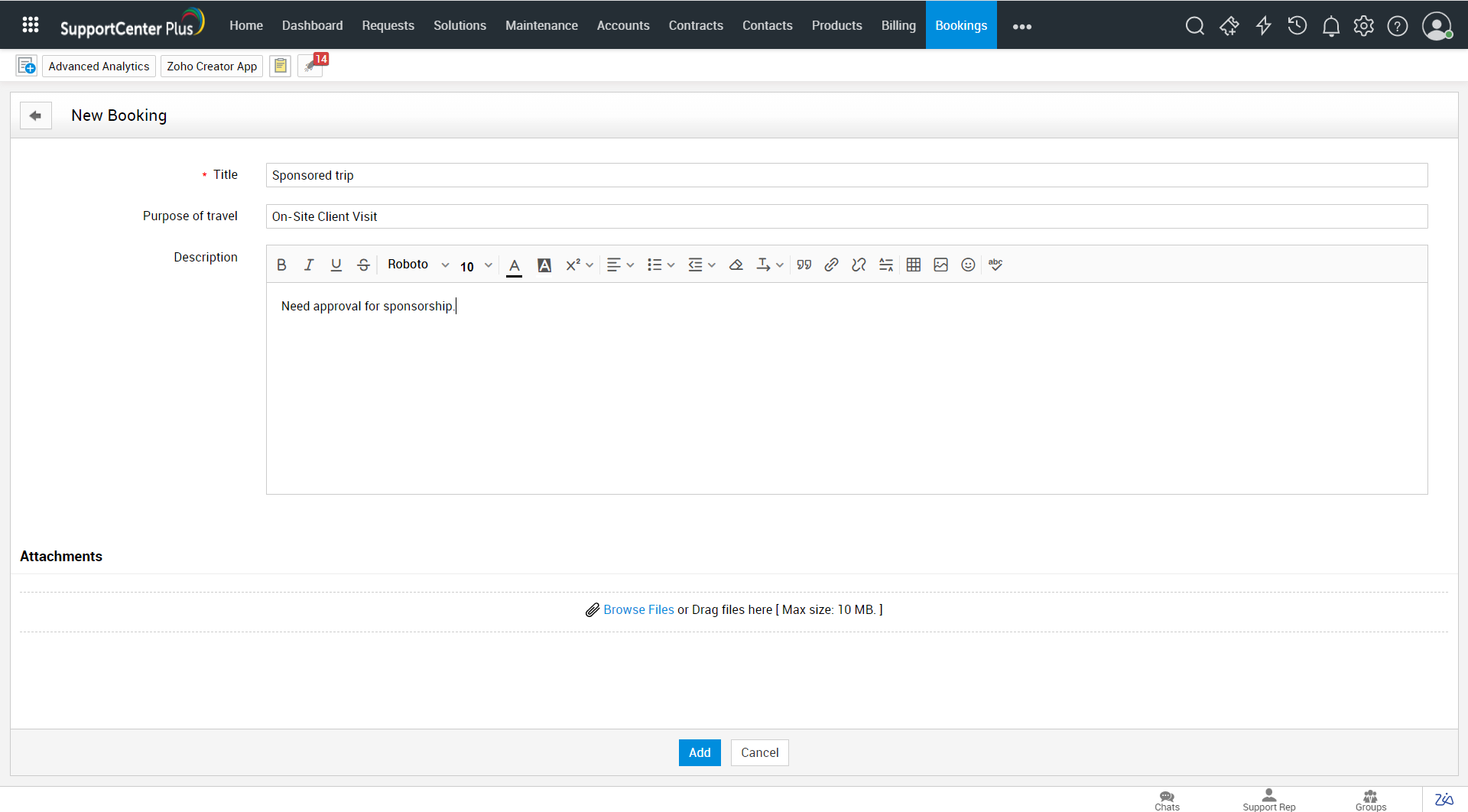
Task: Toggle italic text style
Action: (x=309, y=265)
